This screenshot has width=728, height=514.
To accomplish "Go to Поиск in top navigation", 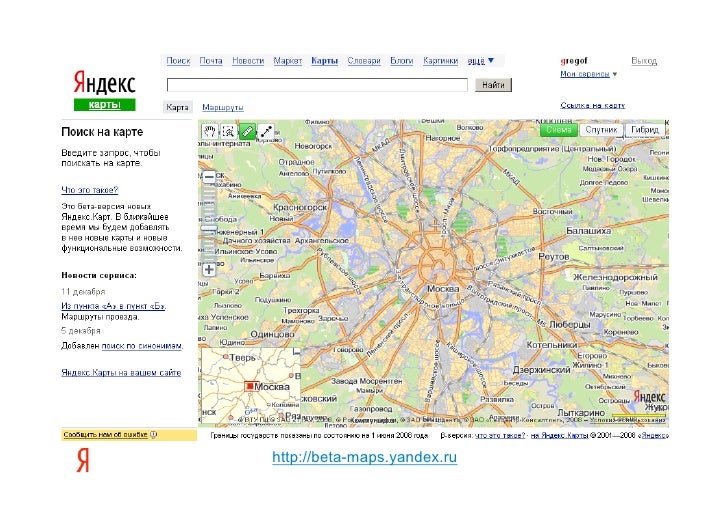I will [x=178, y=61].
